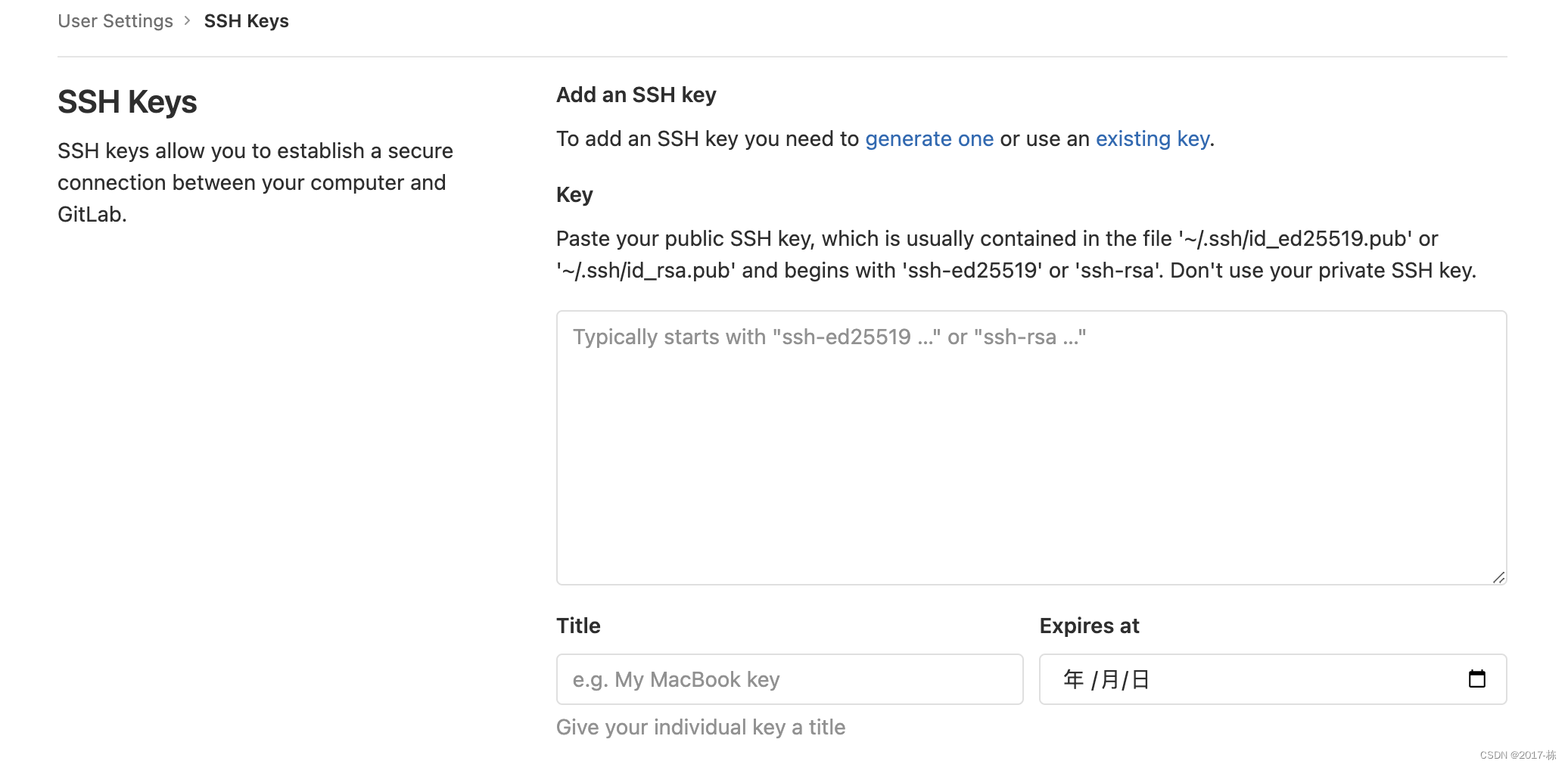Click the key title helper text
The height and width of the screenshot is (767, 1568).
(x=700, y=727)
